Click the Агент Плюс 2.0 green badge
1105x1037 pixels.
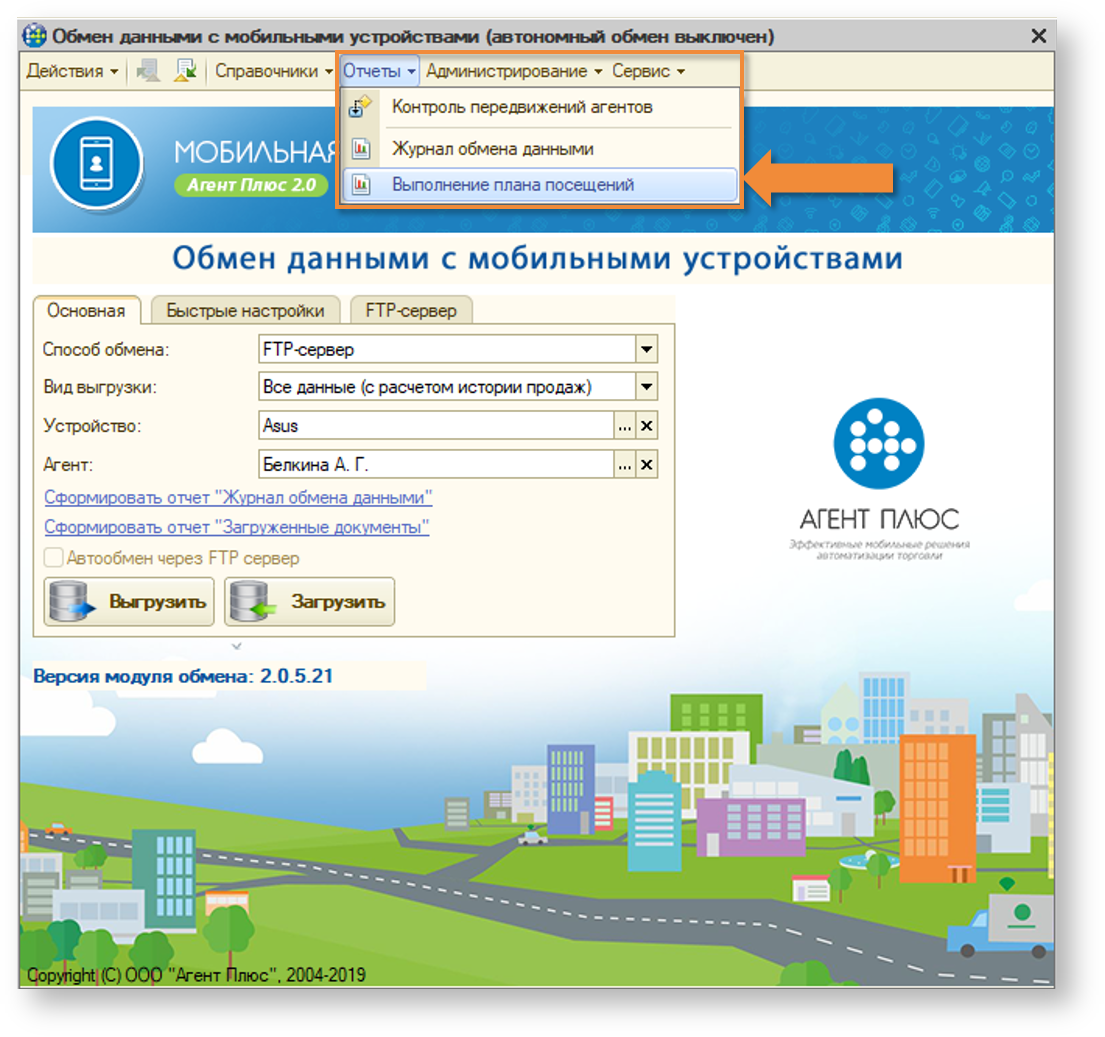coord(252,185)
